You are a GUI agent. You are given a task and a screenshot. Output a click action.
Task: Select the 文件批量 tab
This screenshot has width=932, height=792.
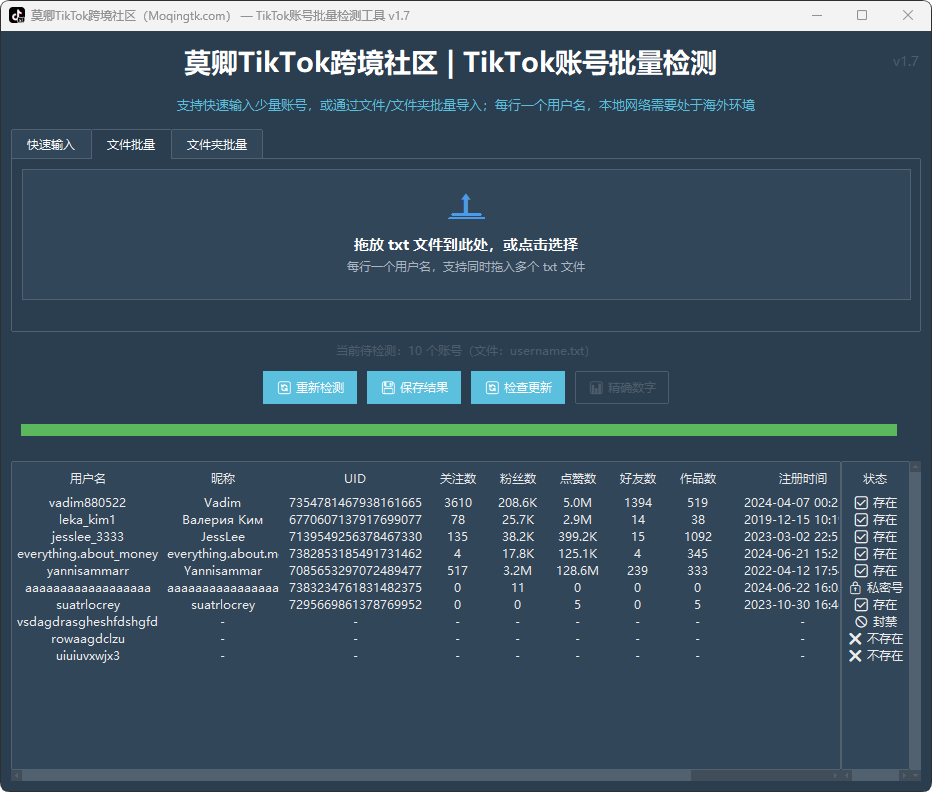click(x=131, y=144)
